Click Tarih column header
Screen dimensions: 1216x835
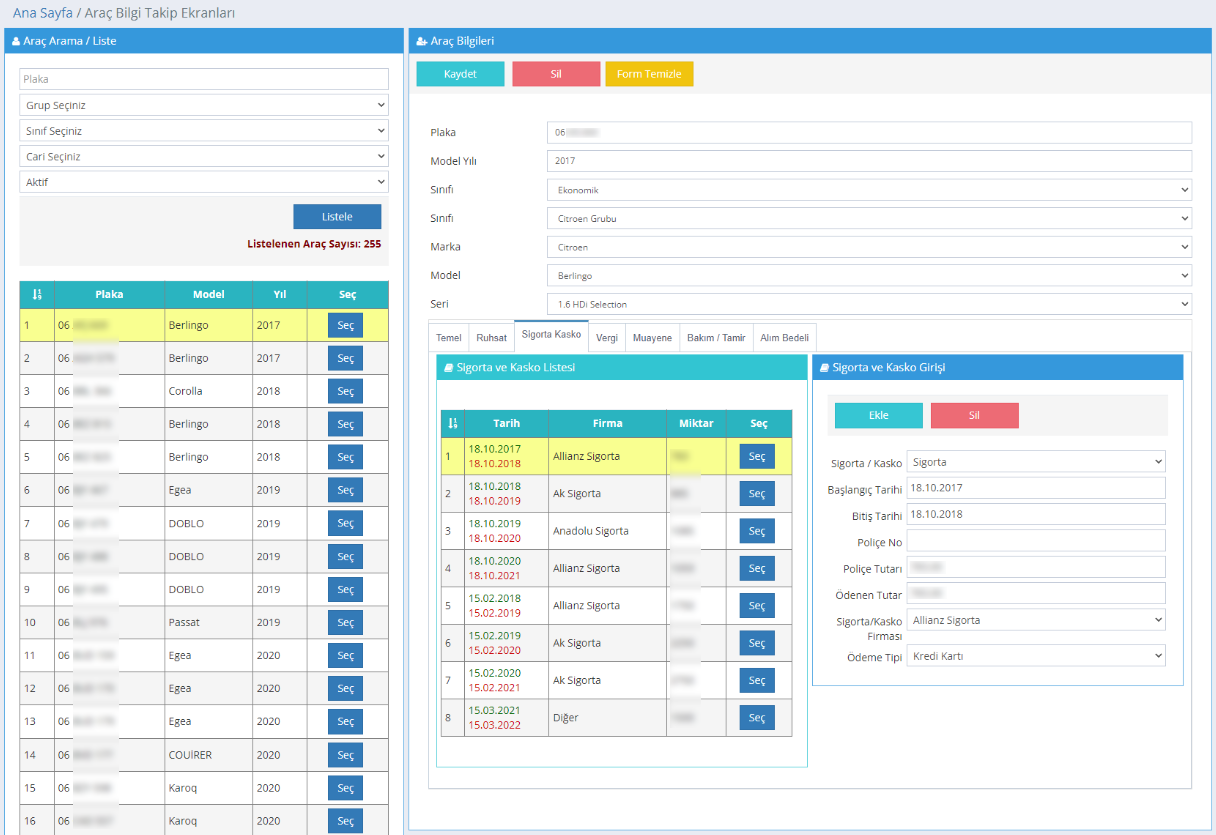506,423
